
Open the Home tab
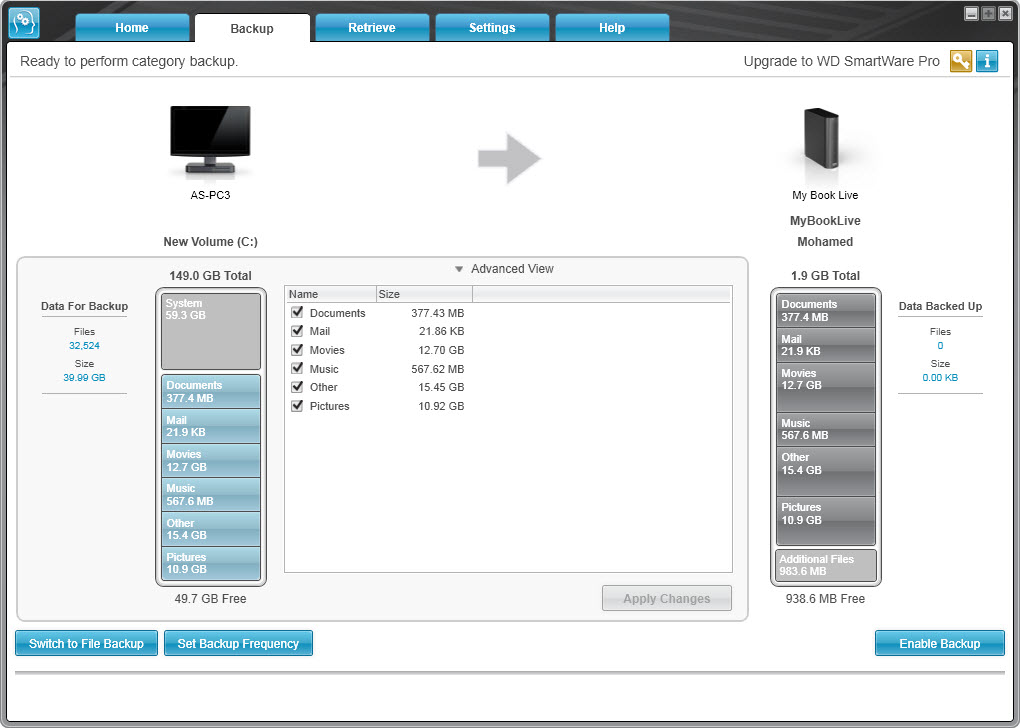[x=132, y=28]
